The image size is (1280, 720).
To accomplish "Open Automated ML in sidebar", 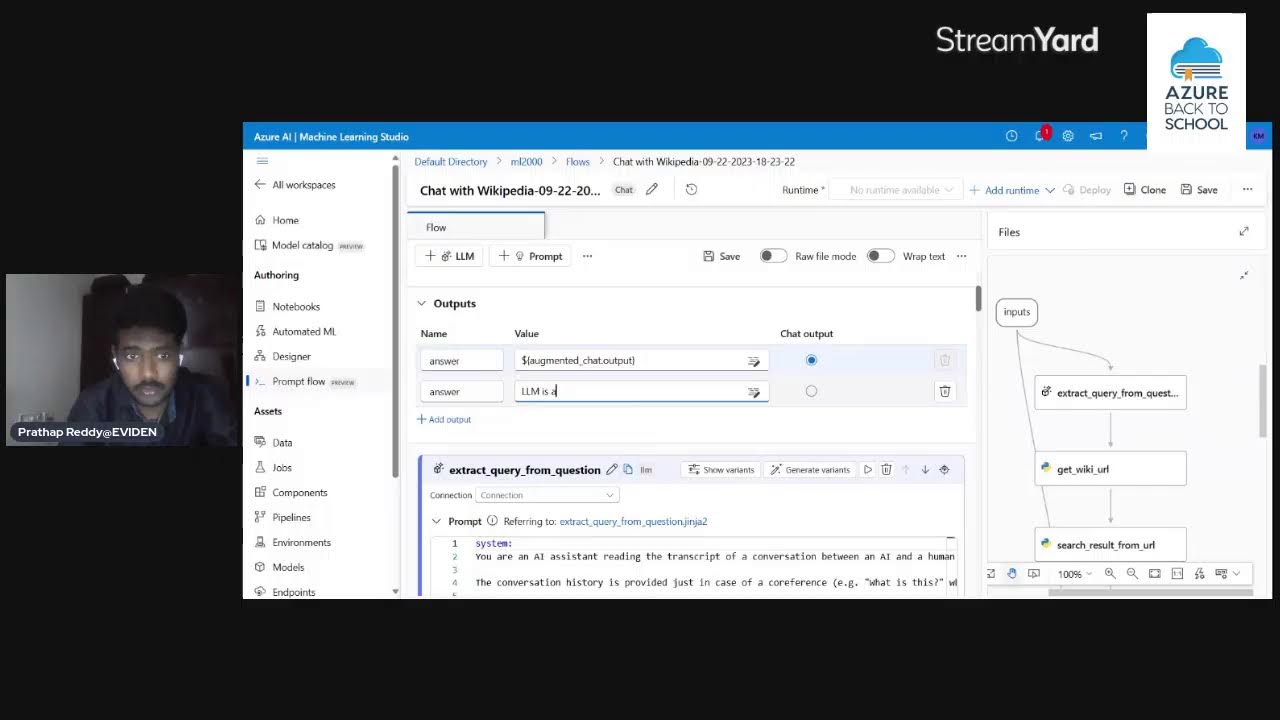I will (304, 331).
